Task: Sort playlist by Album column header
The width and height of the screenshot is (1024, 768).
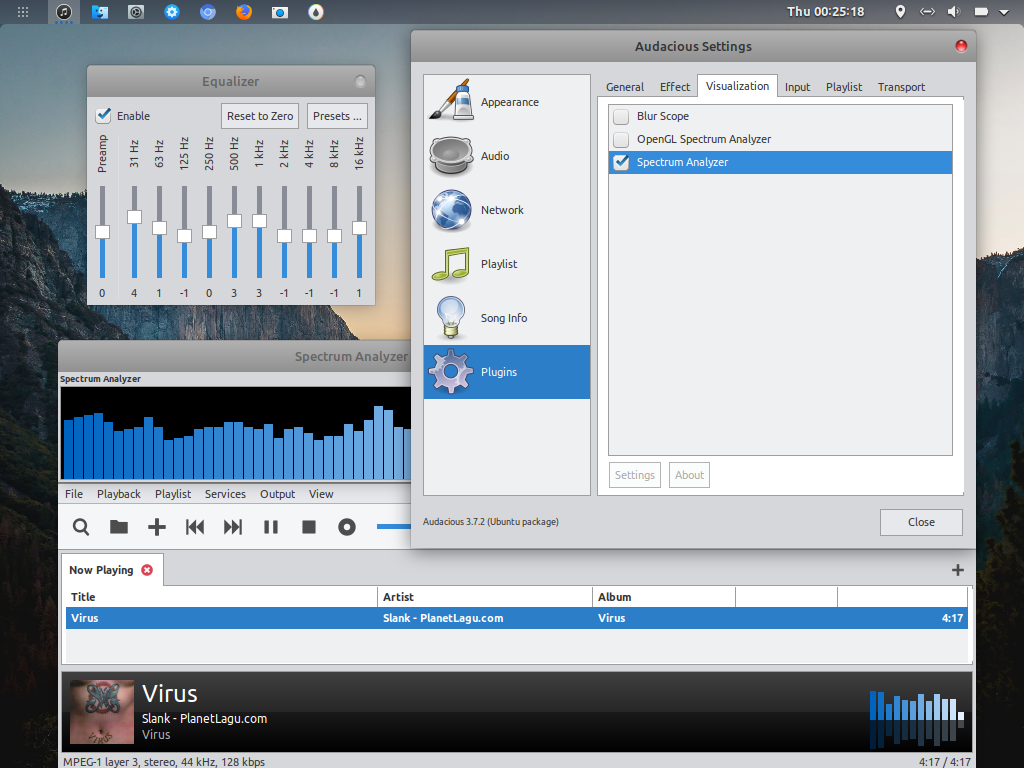Action: 664,597
